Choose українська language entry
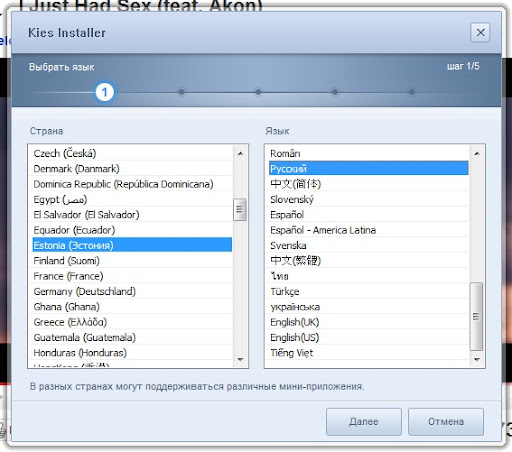512x452 pixels. (369, 307)
